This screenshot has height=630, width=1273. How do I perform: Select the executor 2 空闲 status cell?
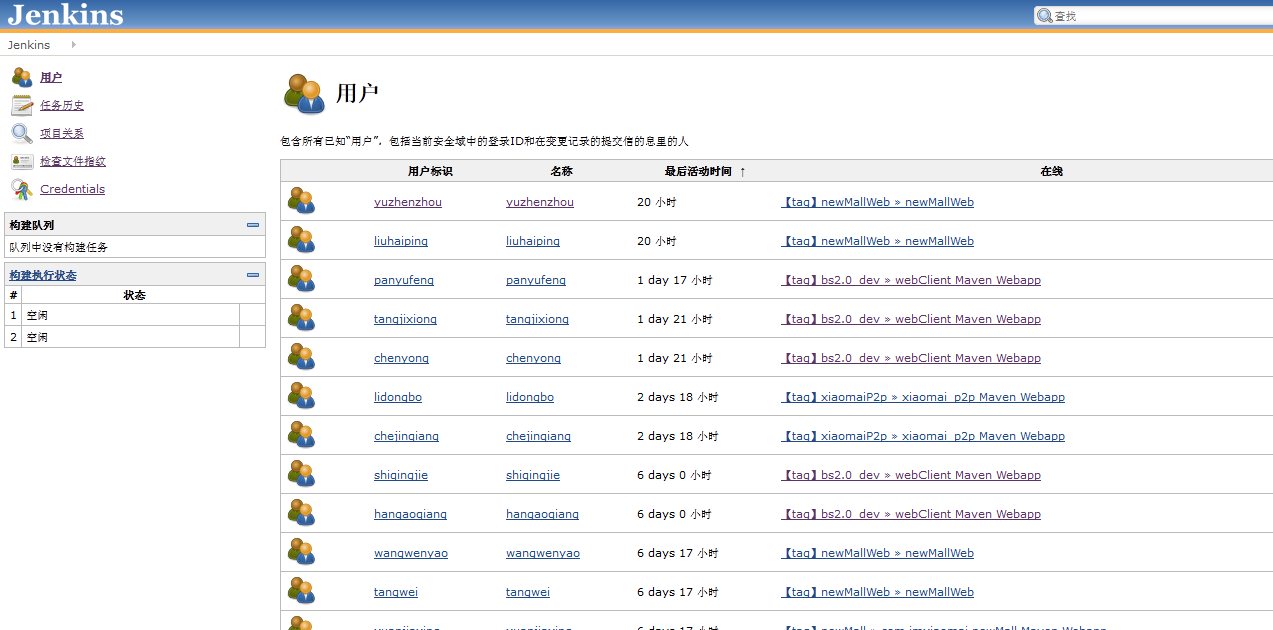click(131, 337)
